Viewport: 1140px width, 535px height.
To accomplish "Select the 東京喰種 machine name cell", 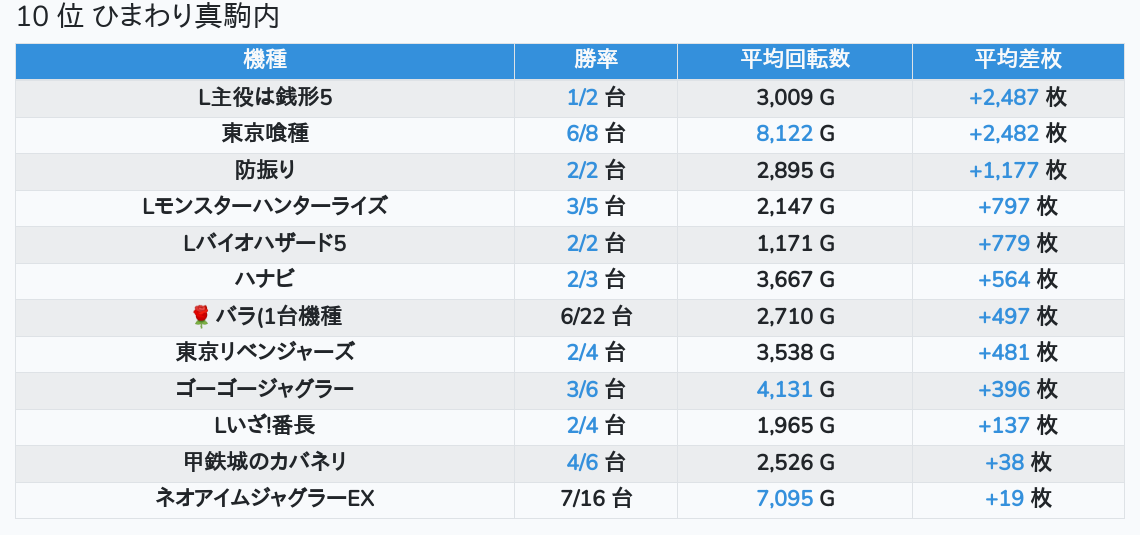I will click(x=265, y=134).
